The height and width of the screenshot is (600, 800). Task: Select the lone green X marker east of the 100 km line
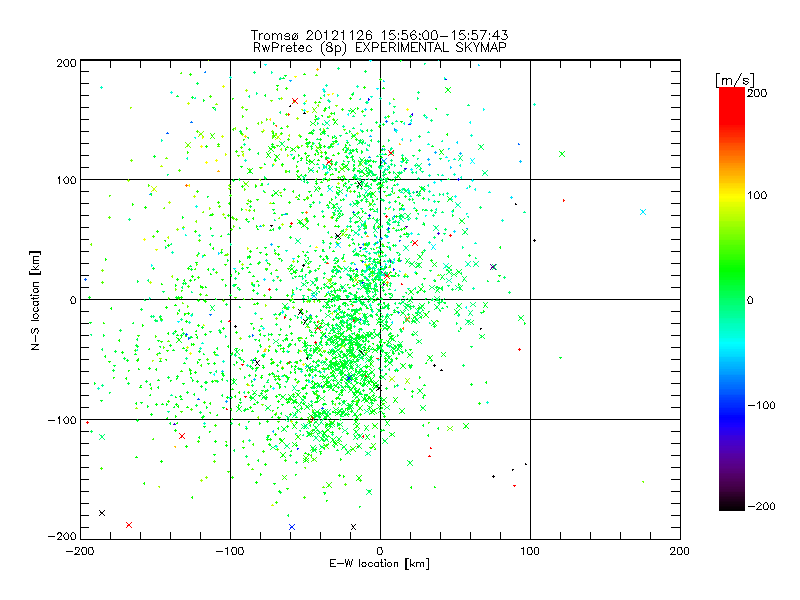click(x=562, y=154)
